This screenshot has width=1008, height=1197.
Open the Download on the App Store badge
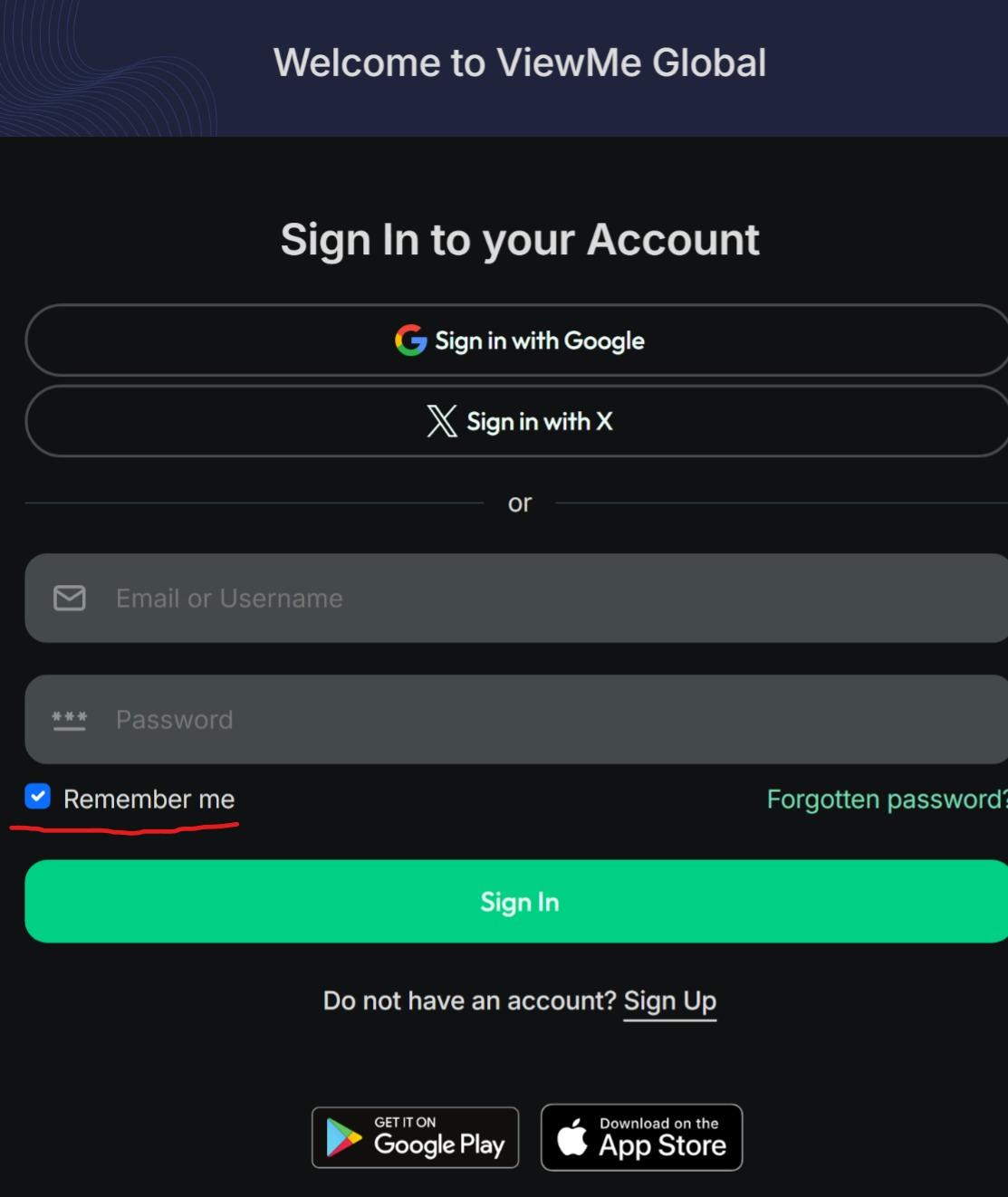pyautogui.click(x=642, y=1137)
